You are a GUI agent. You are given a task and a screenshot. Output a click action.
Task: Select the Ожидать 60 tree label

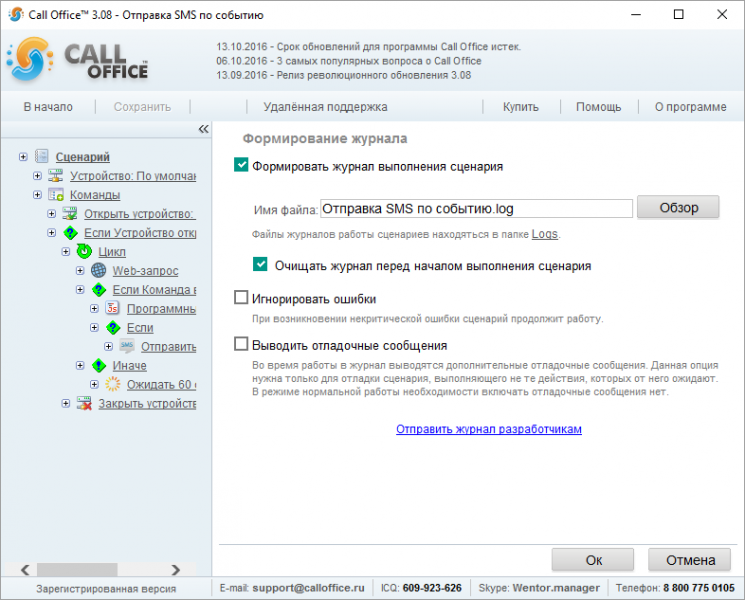(161, 385)
